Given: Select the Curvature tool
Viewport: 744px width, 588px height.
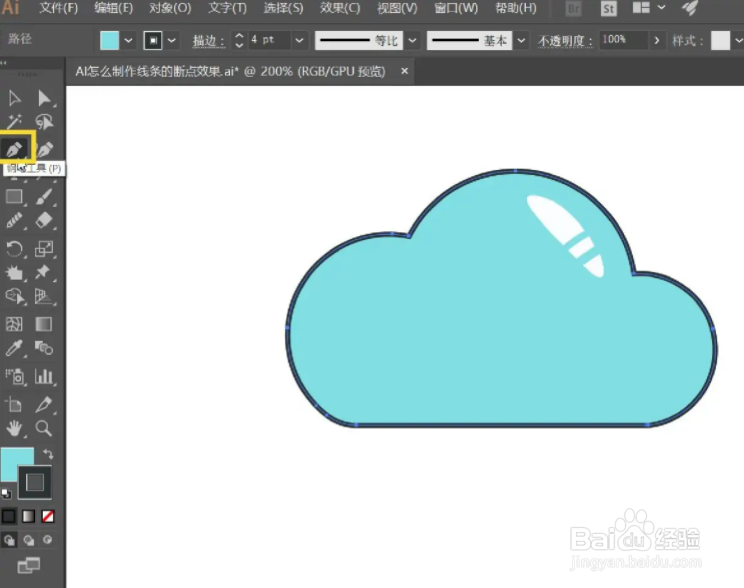Looking at the screenshot, I should click(44, 149).
